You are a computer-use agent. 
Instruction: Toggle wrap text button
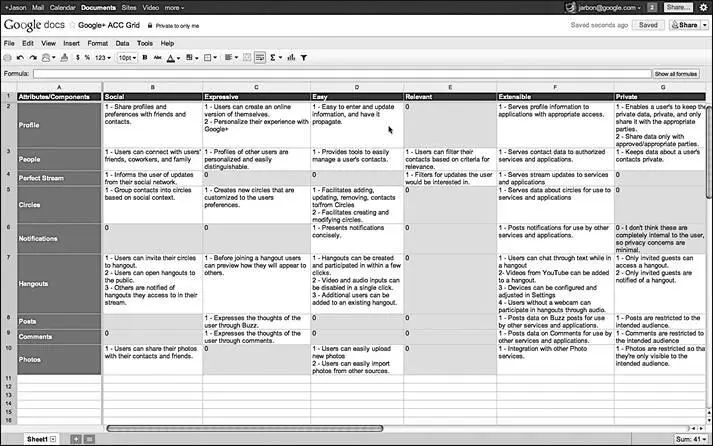259,58
